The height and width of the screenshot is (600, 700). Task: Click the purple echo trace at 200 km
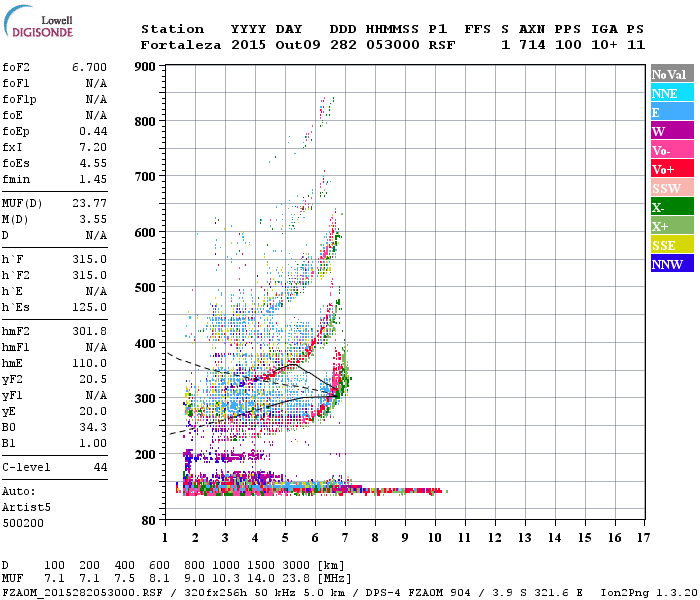225,456
